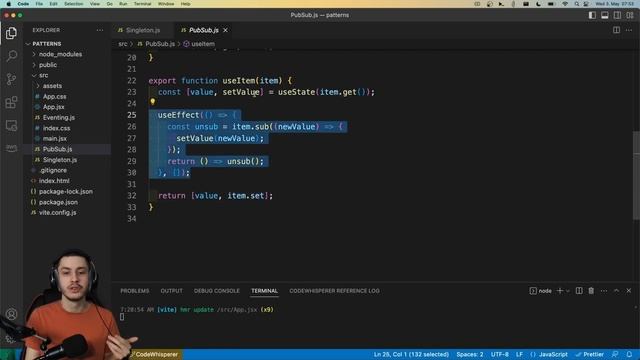Open the AWS toolkit view
This screenshot has height=360, width=640.
point(11,147)
